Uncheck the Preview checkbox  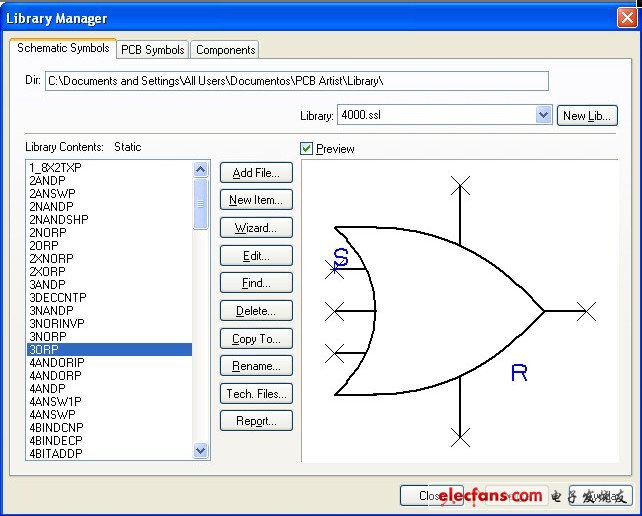click(x=307, y=149)
